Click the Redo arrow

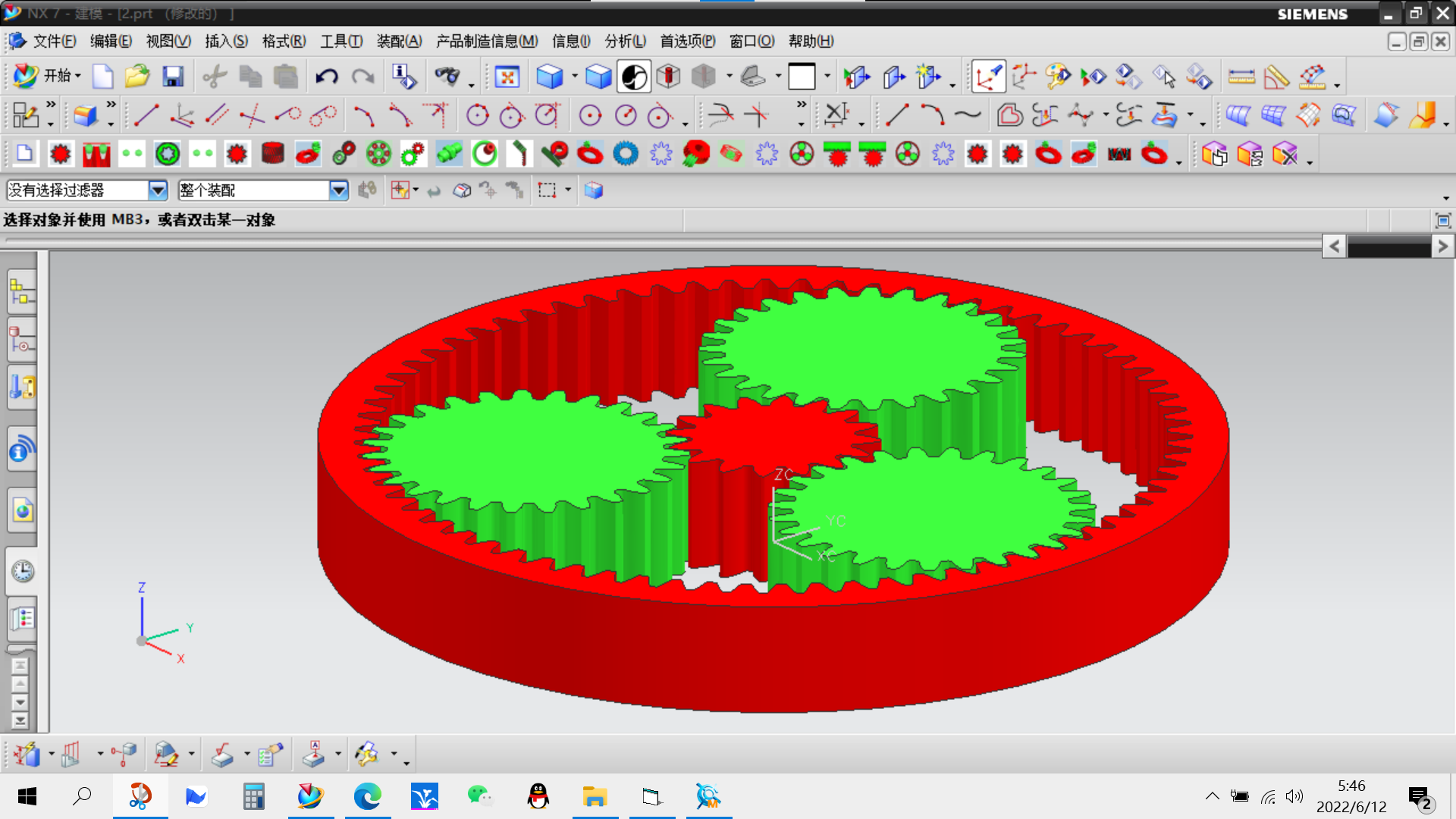(x=363, y=77)
